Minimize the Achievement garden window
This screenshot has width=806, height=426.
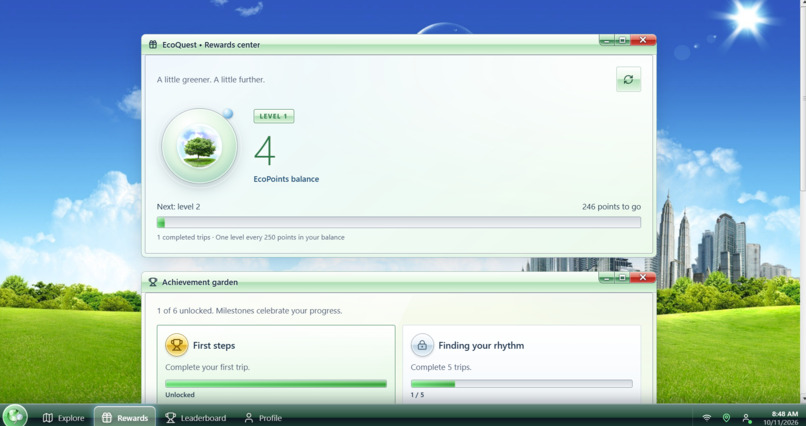pos(607,277)
